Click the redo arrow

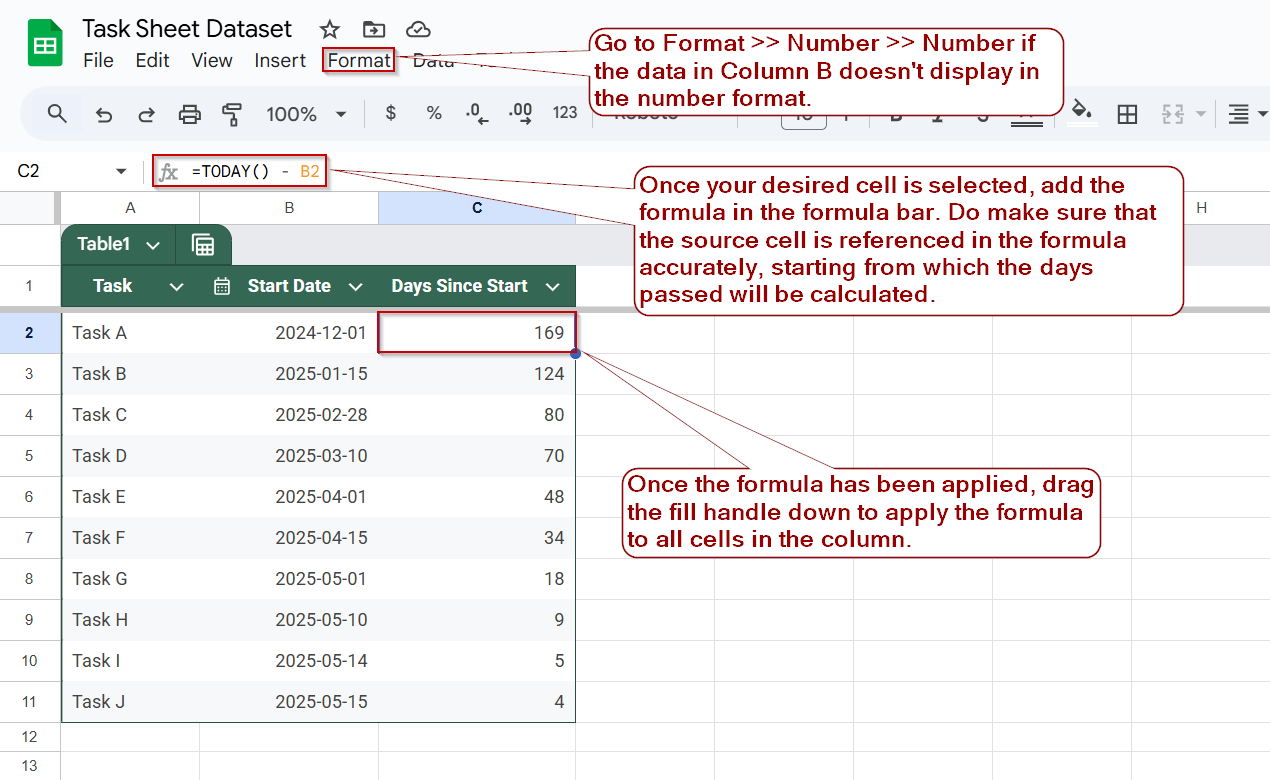[146, 114]
